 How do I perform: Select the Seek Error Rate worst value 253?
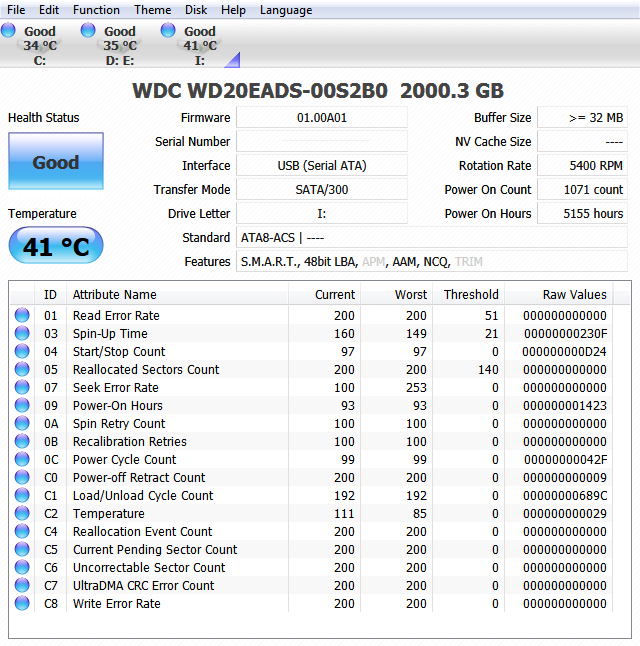click(x=416, y=388)
